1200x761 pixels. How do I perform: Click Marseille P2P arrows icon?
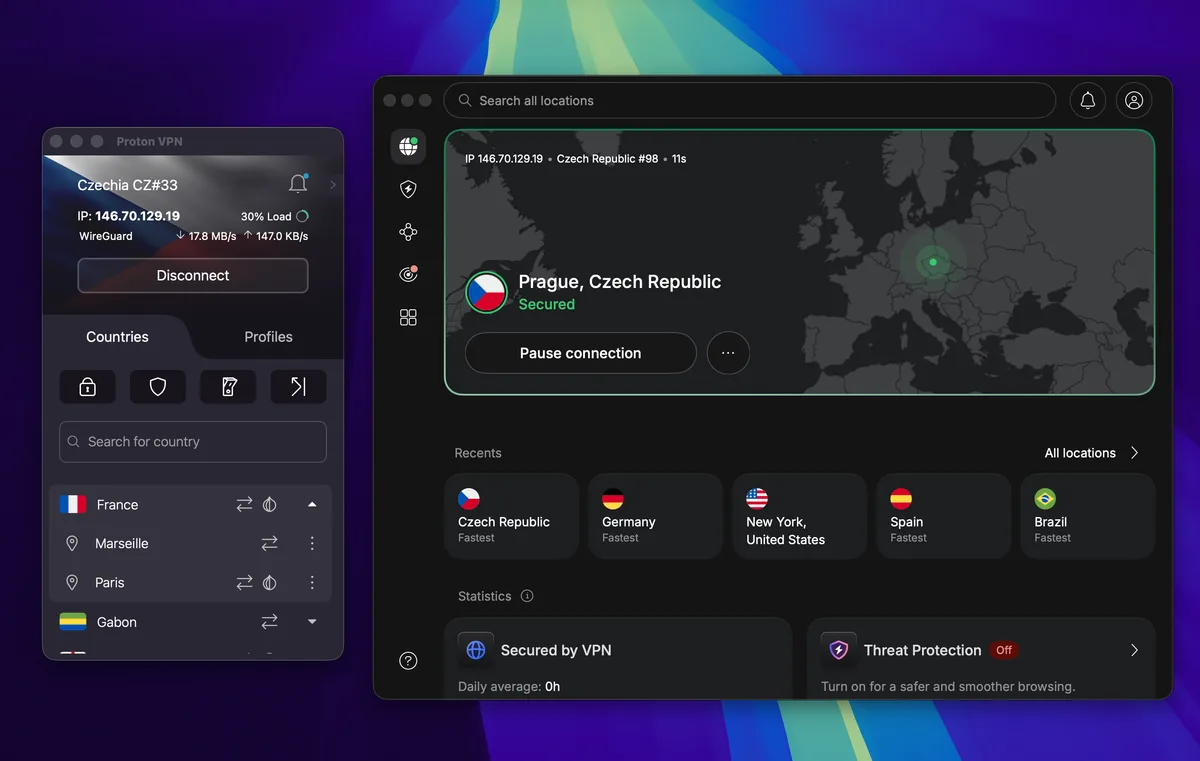[269, 544]
